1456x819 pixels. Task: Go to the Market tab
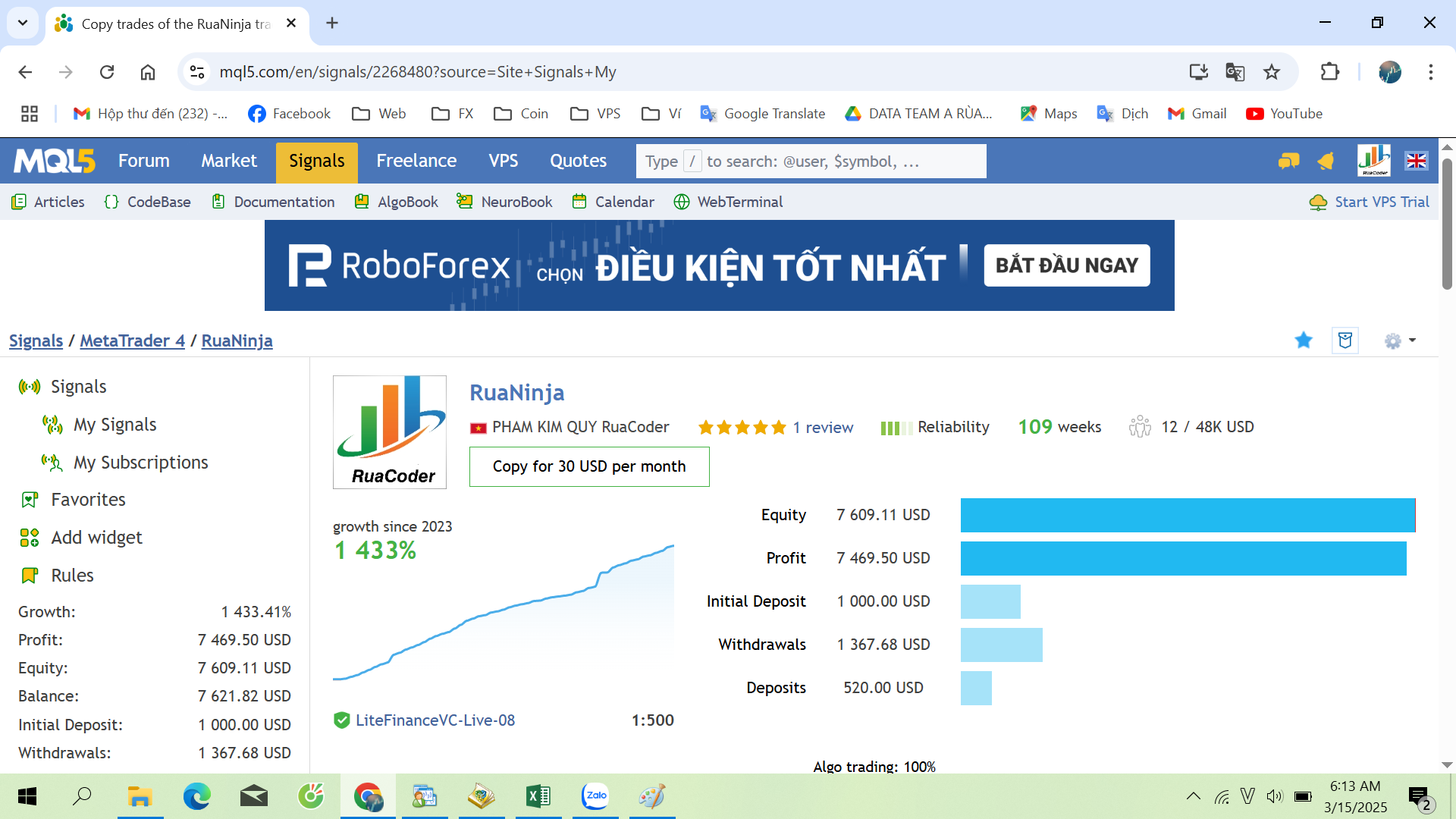point(229,161)
